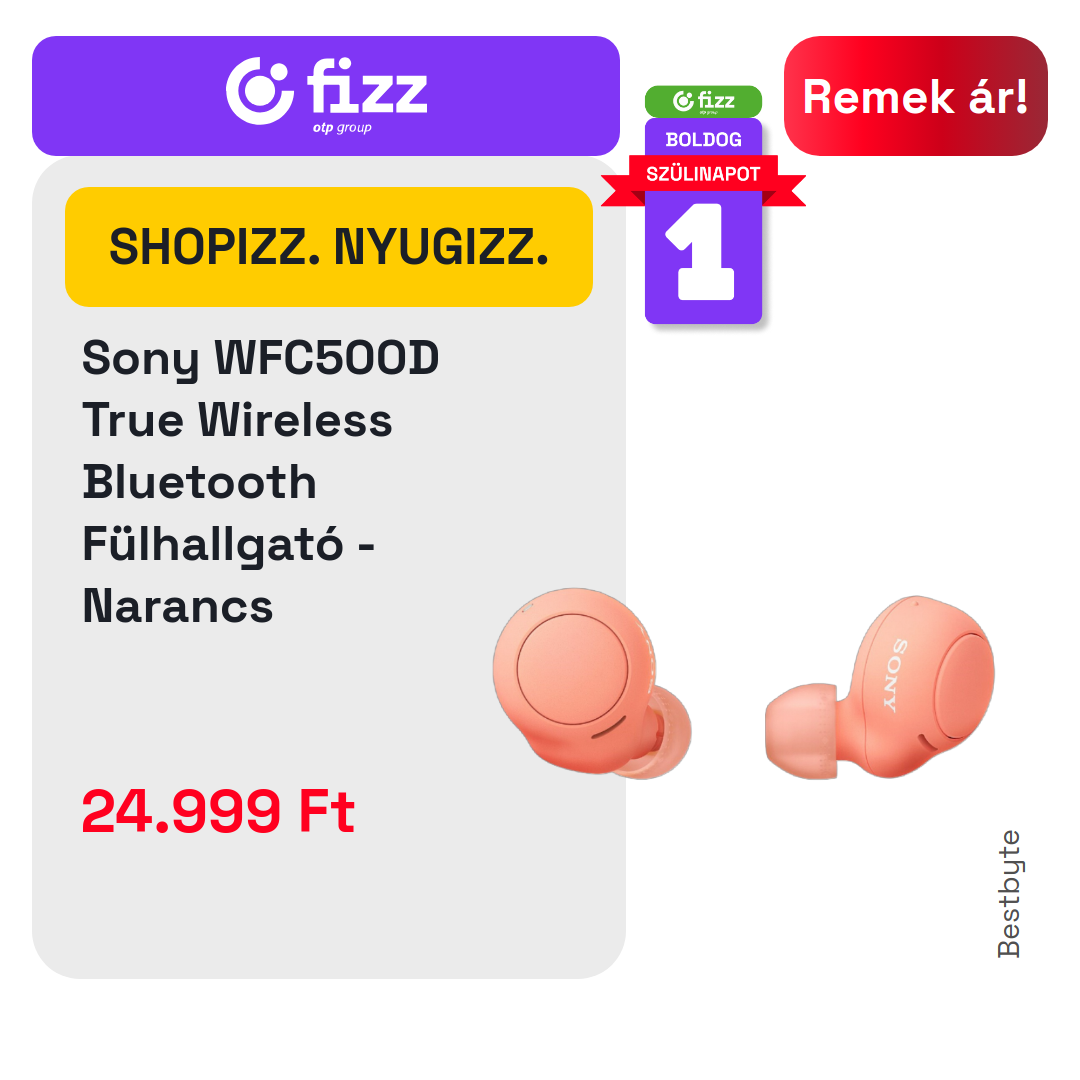Click the red 24.999 Ft price
Image resolution: width=1080 pixels, height=1080 pixels.
[218, 811]
